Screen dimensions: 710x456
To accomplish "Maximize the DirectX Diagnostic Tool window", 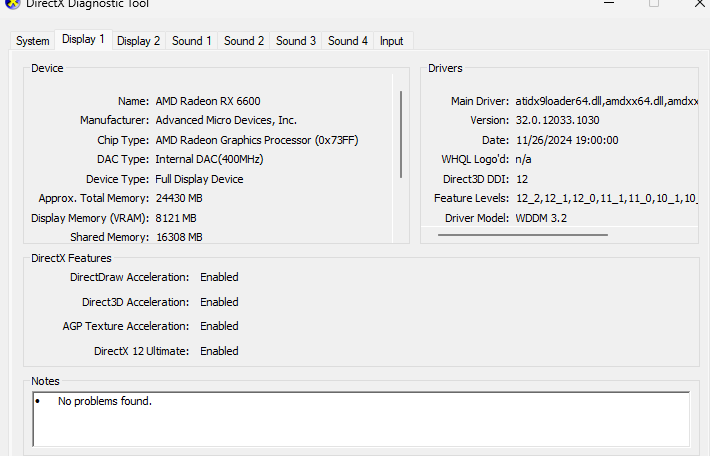I will click(655, 4).
